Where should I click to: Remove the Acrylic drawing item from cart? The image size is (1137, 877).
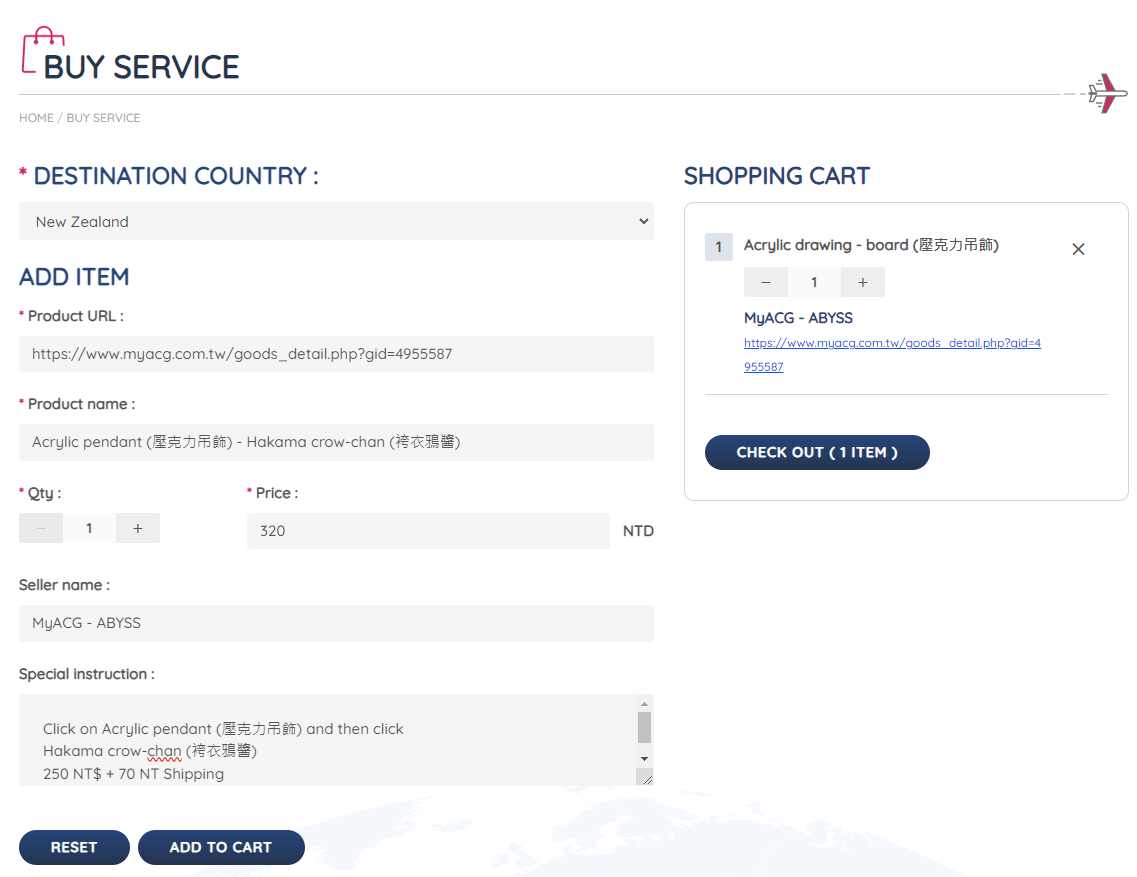click(x=1078, y=249)
